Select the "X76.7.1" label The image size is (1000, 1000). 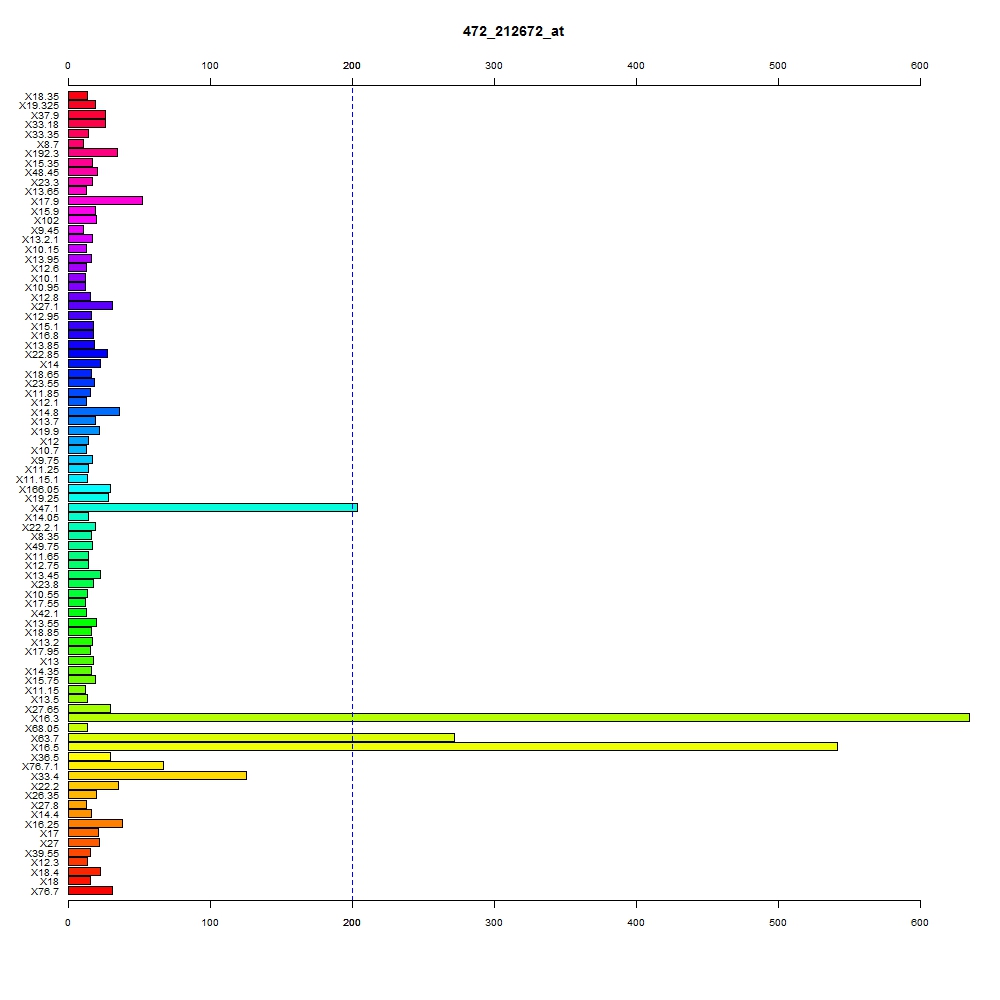[x=40, y=766]
